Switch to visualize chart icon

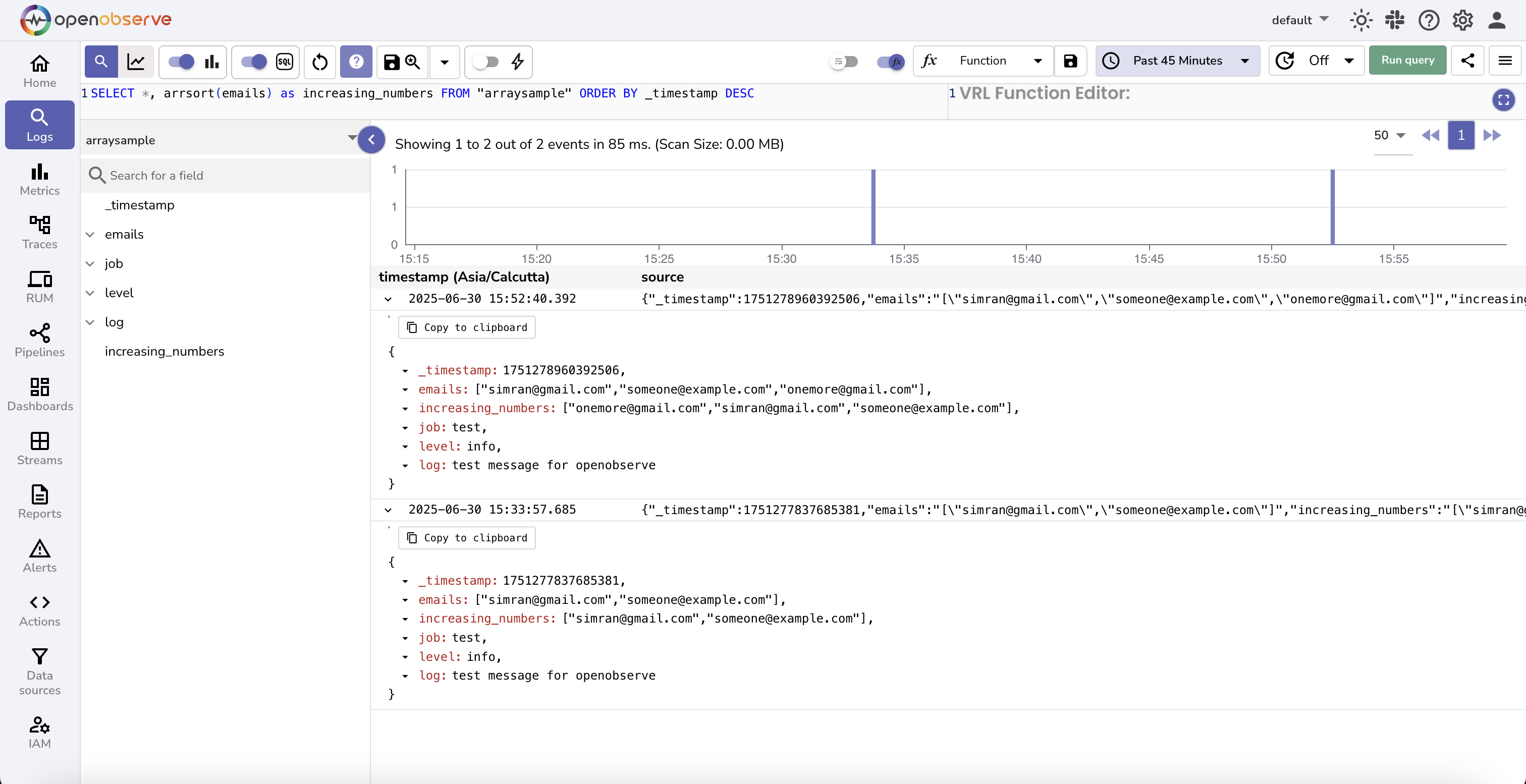pos(136,62)
